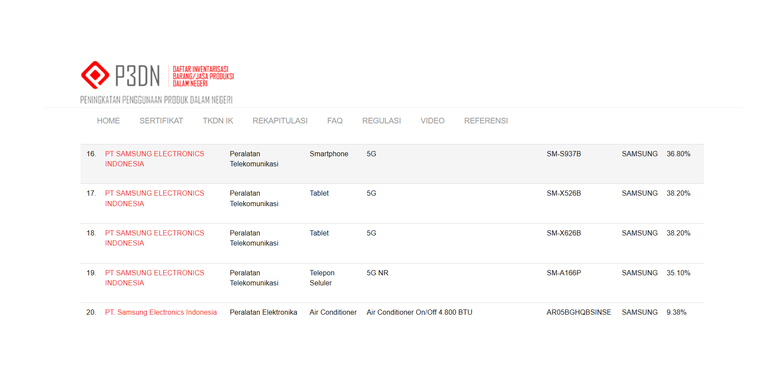The height and width of the screenshot is (390, 780).
Task: Open the REKAPITULASI menu item
Action: tap(280, 121)
